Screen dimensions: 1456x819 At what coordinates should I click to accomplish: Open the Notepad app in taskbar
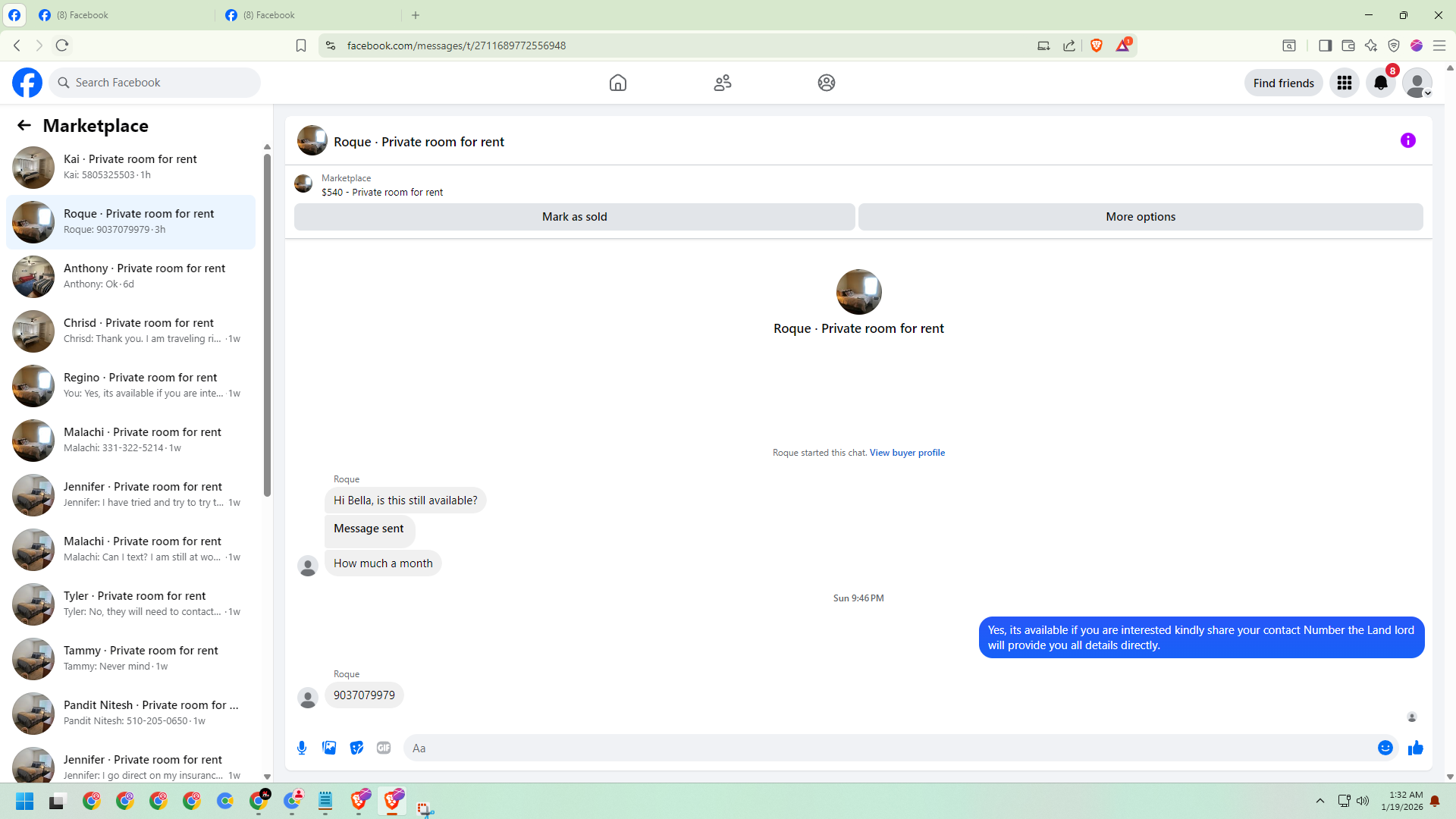[325, 801]
